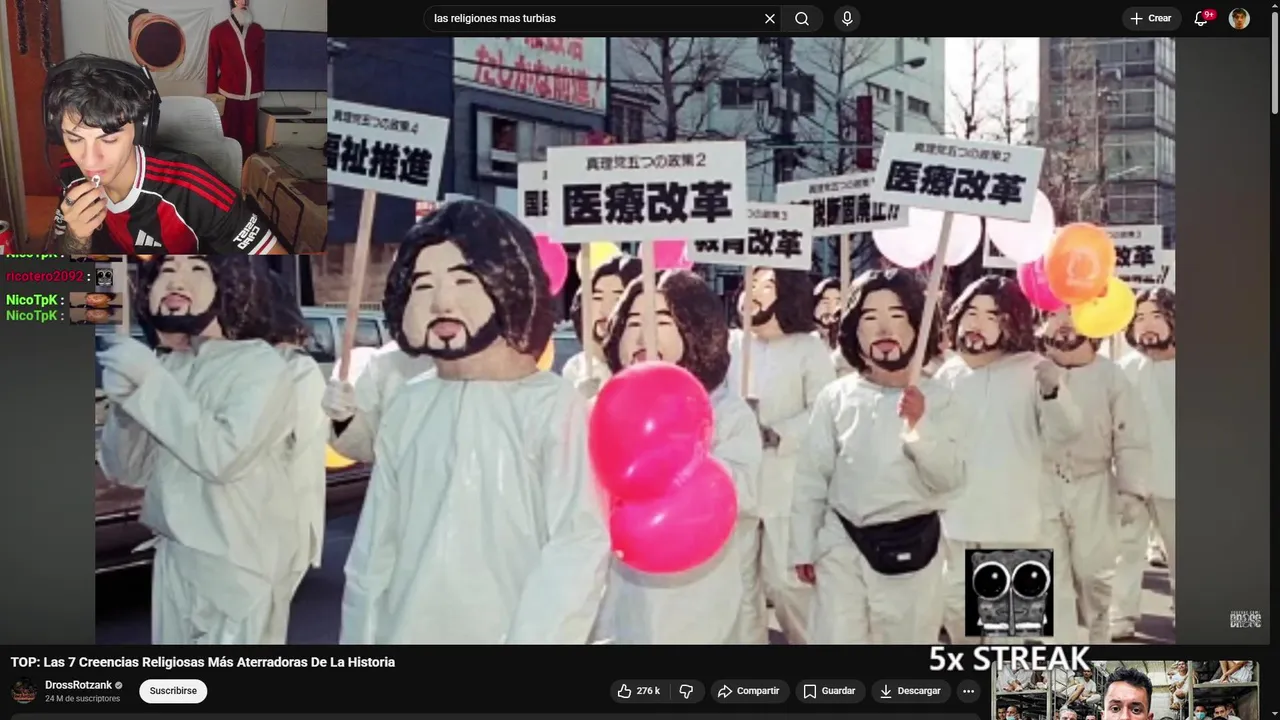Open the account avatar menu
Screen dimensions: 1280x720
[x=1239, y=18]
